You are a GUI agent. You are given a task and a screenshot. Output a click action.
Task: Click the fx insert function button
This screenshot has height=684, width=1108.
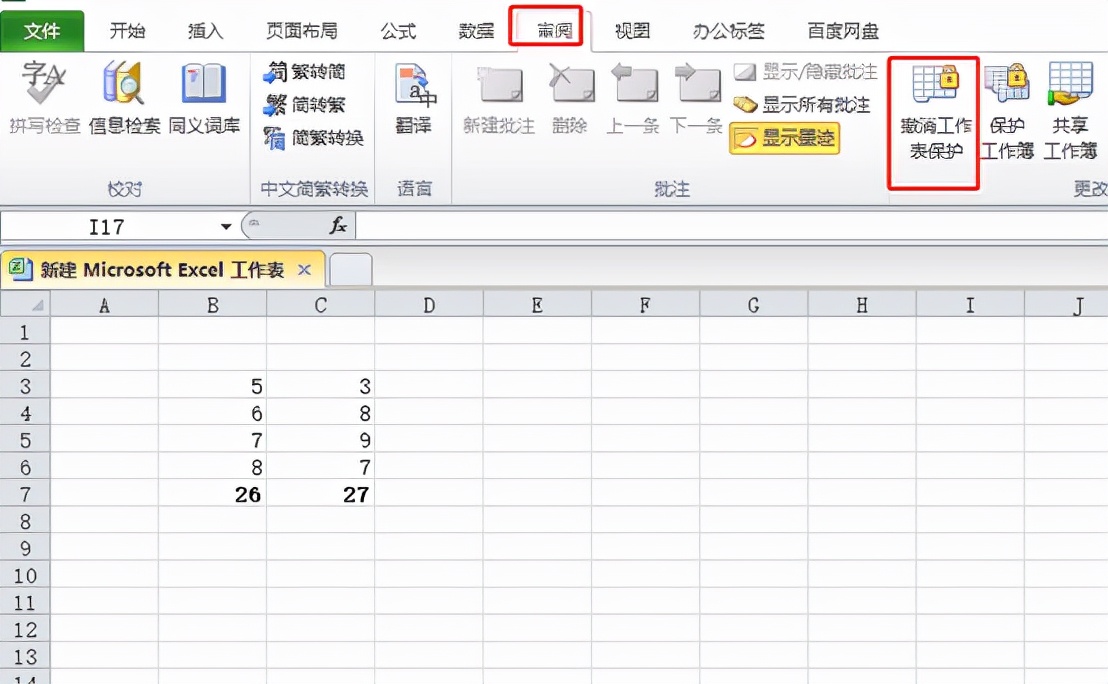336,226
